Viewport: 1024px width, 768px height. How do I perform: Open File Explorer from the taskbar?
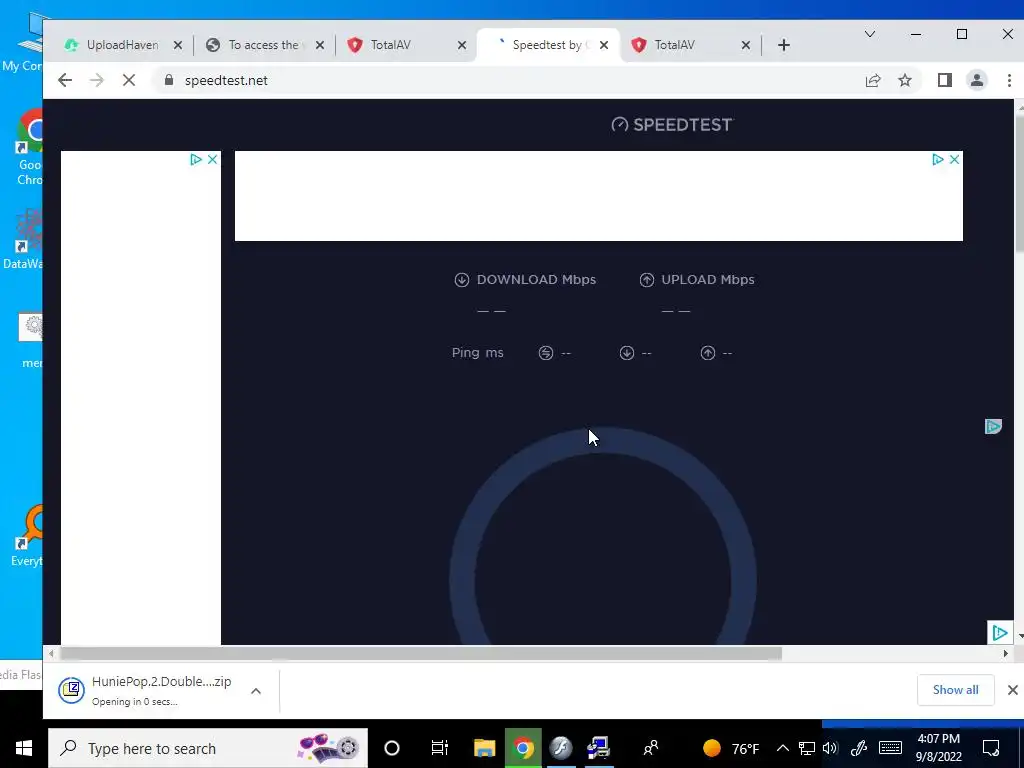pos(485,748)
